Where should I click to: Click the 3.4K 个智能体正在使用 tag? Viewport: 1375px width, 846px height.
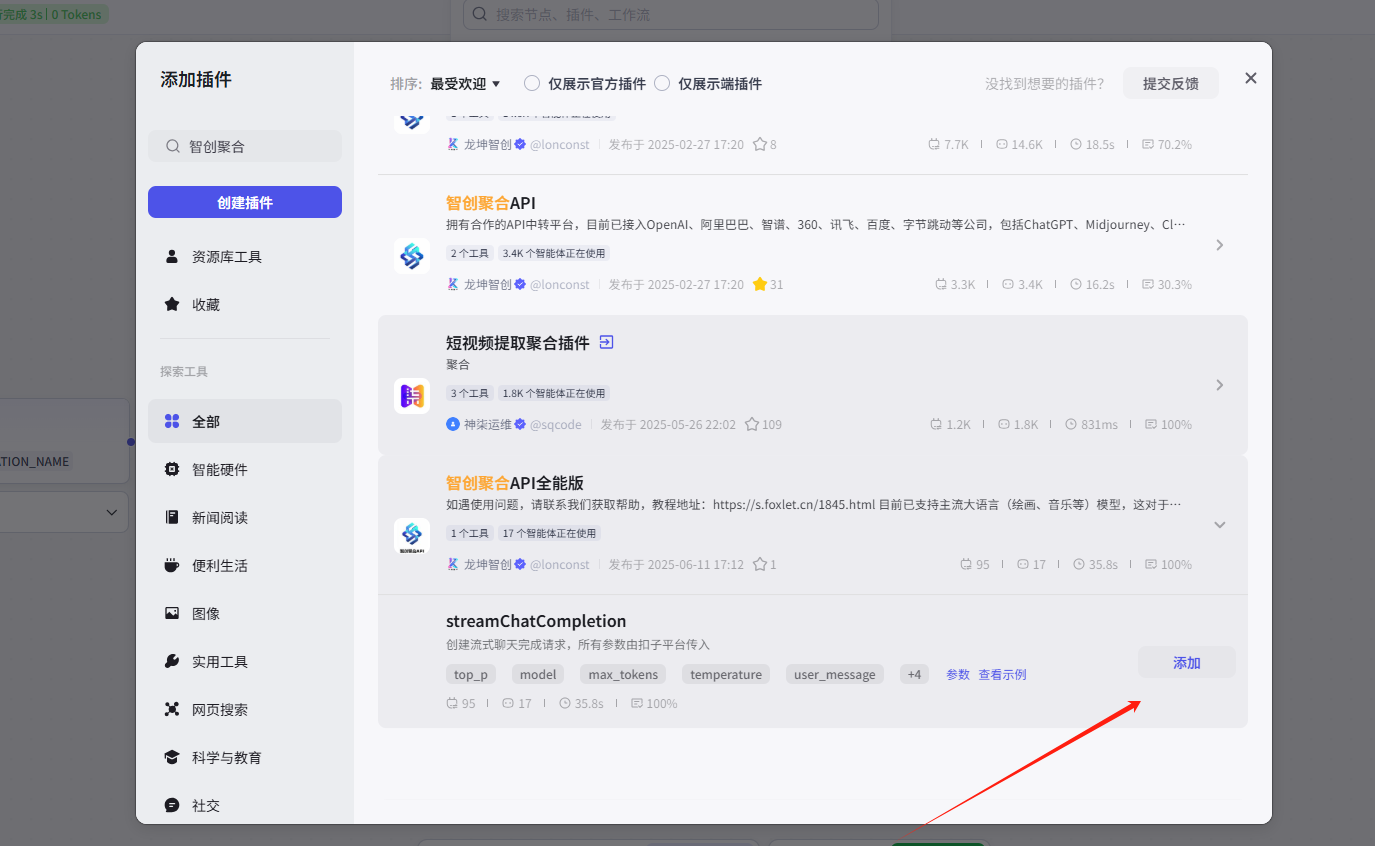554,253
